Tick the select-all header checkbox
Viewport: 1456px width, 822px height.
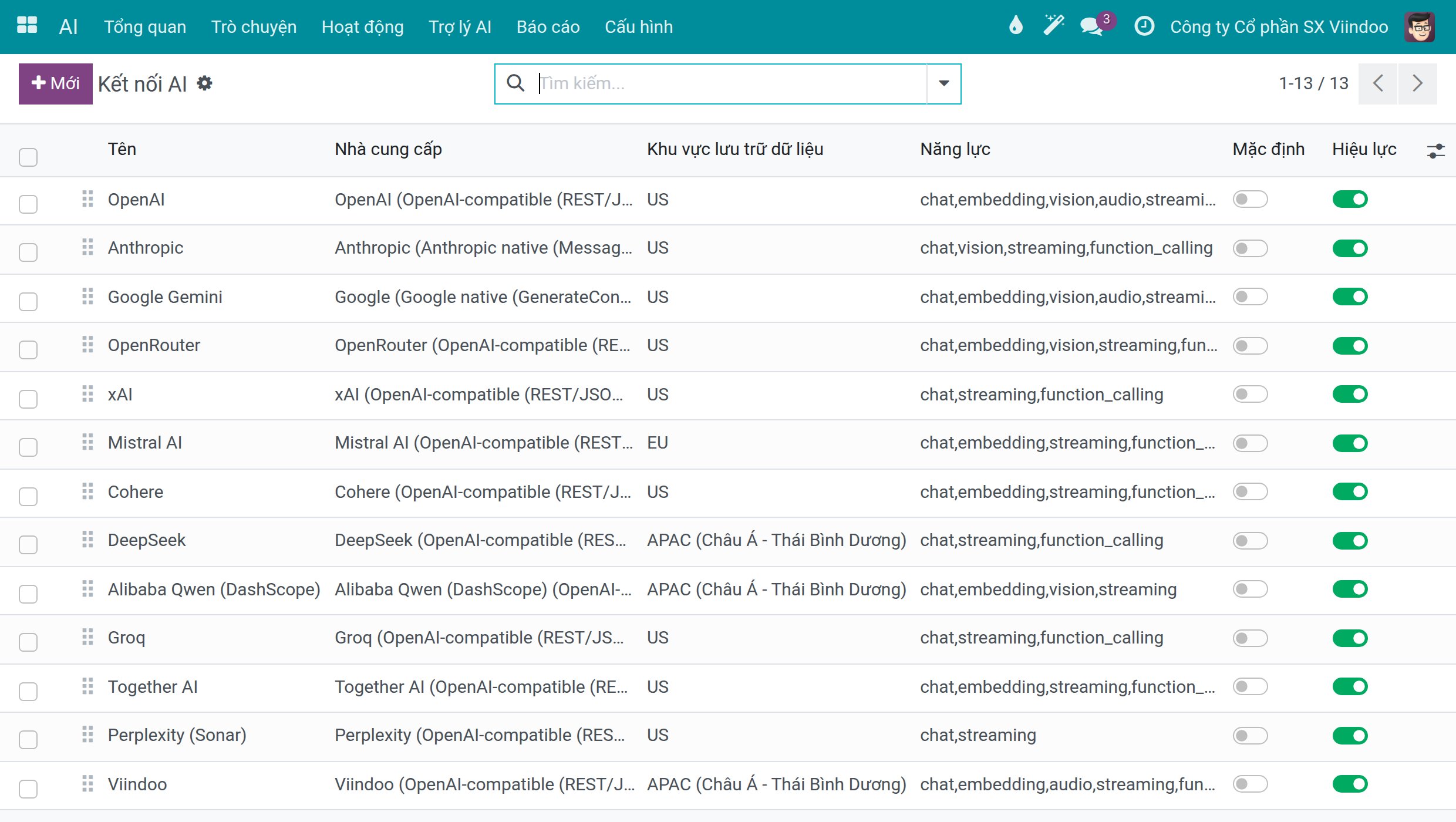28,157
